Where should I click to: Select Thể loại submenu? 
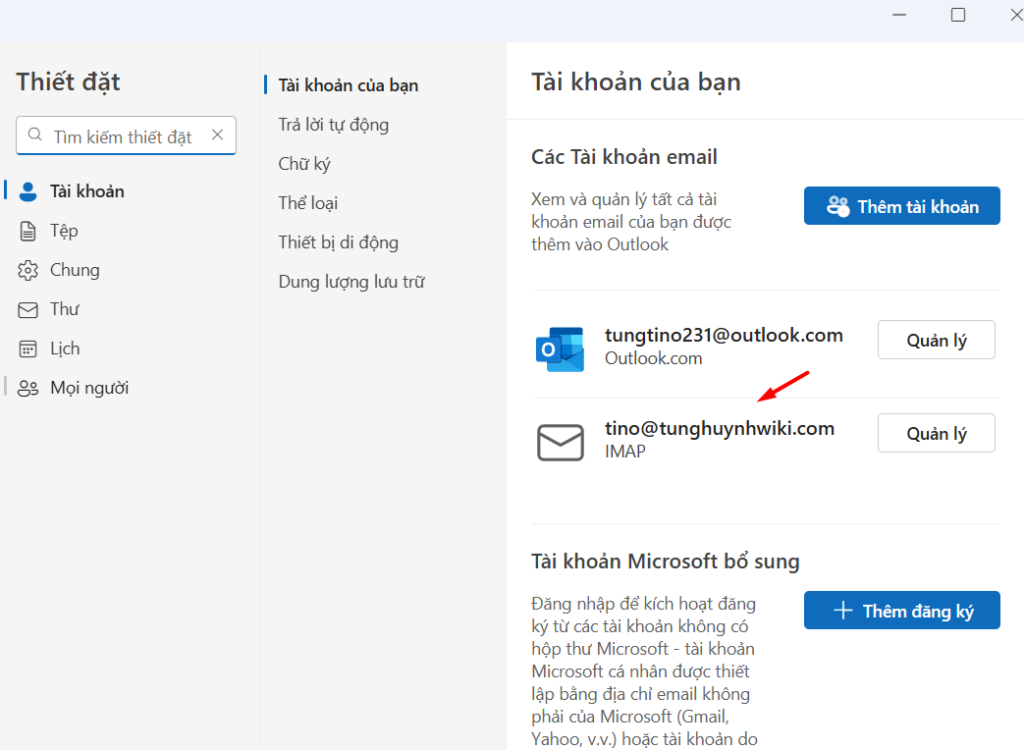308,203
